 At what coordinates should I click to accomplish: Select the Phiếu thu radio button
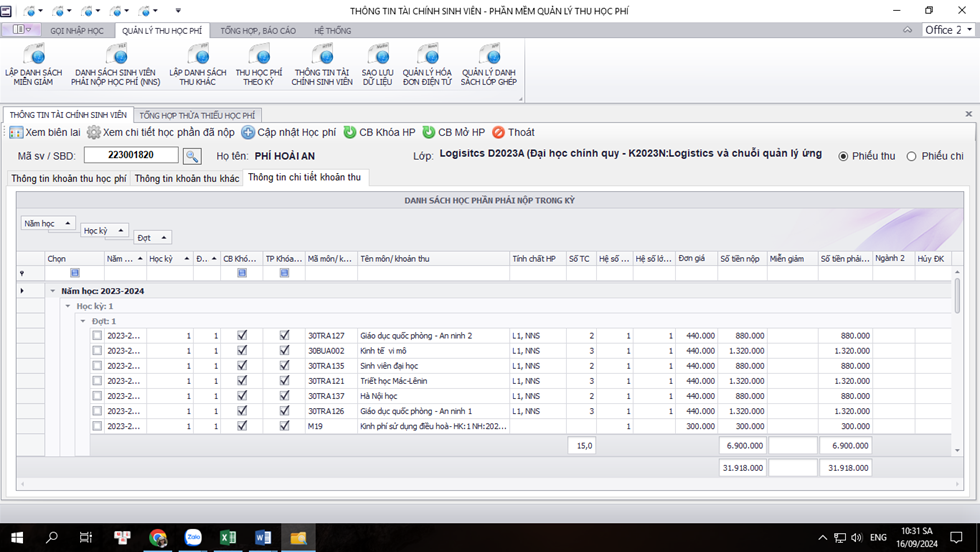pos(843,156)
